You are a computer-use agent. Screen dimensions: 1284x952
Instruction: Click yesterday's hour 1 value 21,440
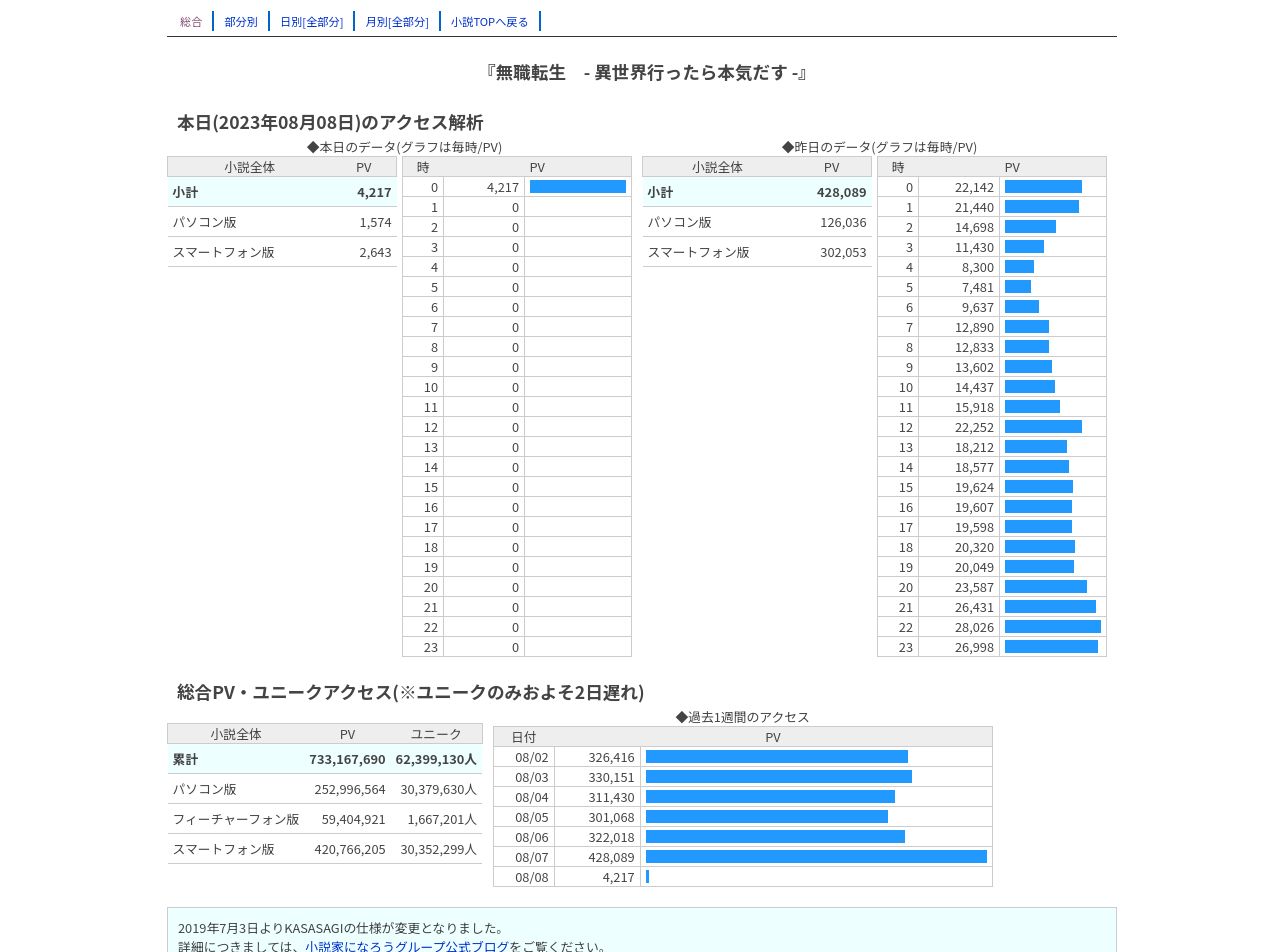pos(974,207)
